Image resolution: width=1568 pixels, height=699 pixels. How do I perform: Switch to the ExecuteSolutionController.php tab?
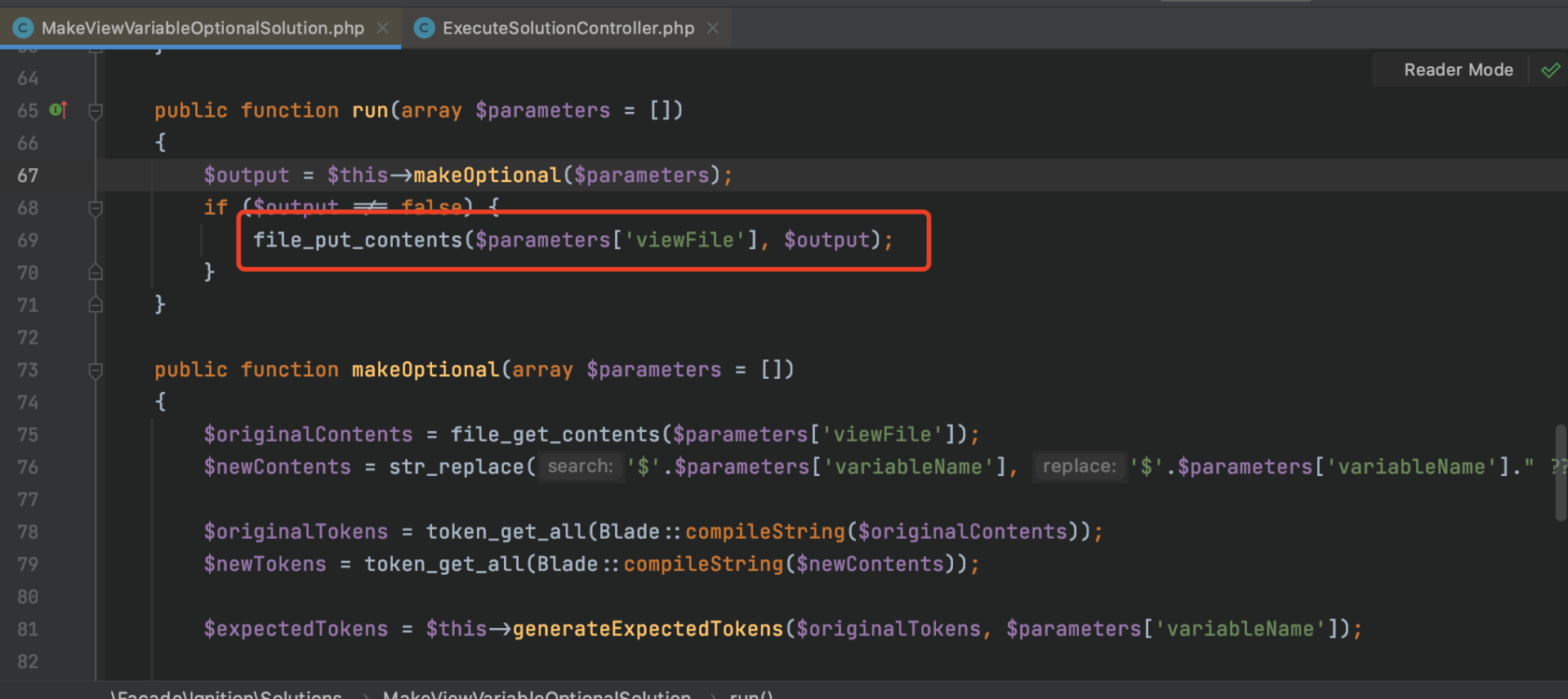(x=568, y=28)
